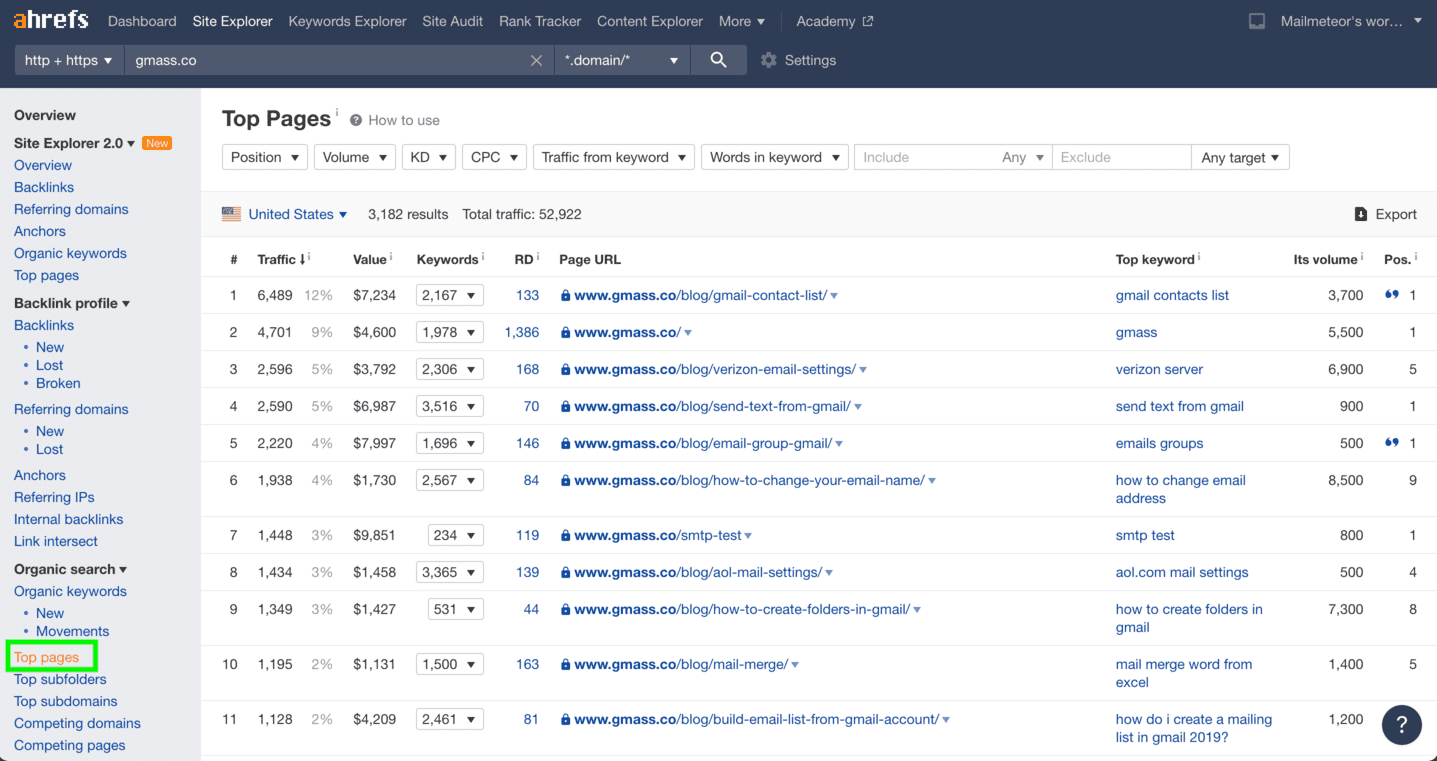Click lock icon beside gmail-contact-list URL
Viewport: 1437px width, 761px height.
coord(565,296)
